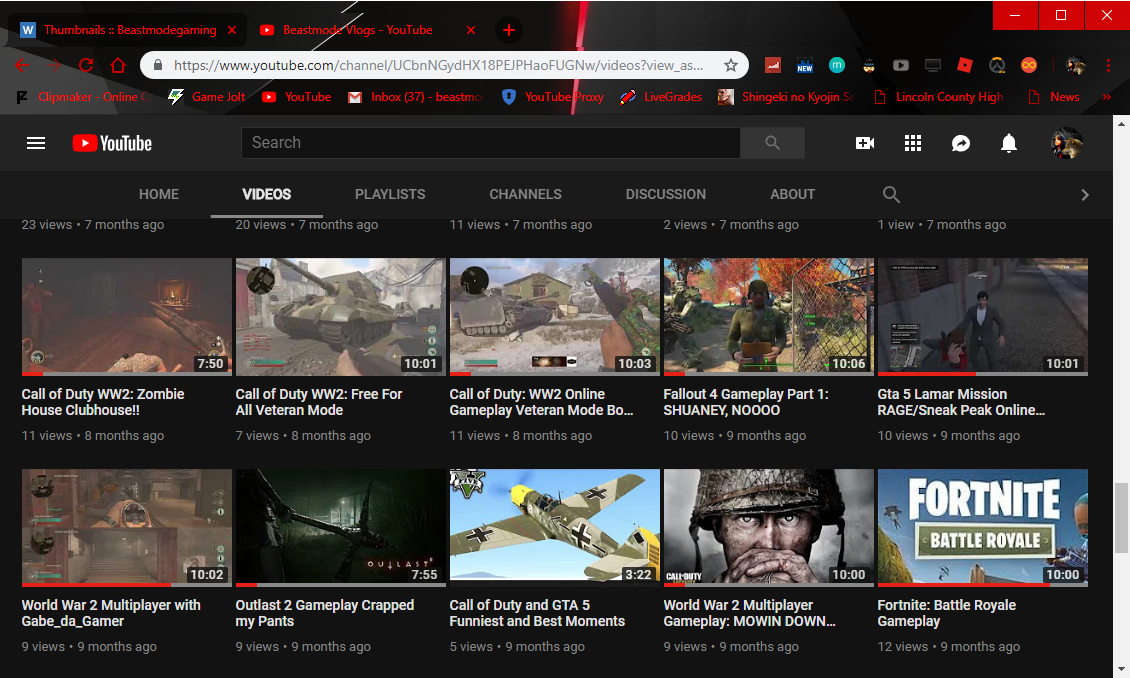Open the red chart extension icon
This screenshot has width=1130, height=678.
pos(773,66)
